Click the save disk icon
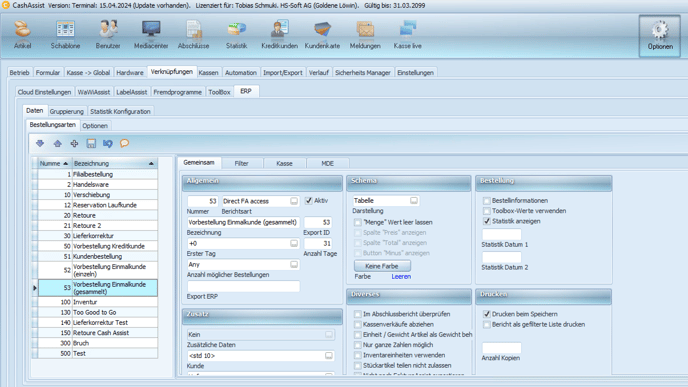The width and height of the screenshot is (688, 387). (91, 143)
